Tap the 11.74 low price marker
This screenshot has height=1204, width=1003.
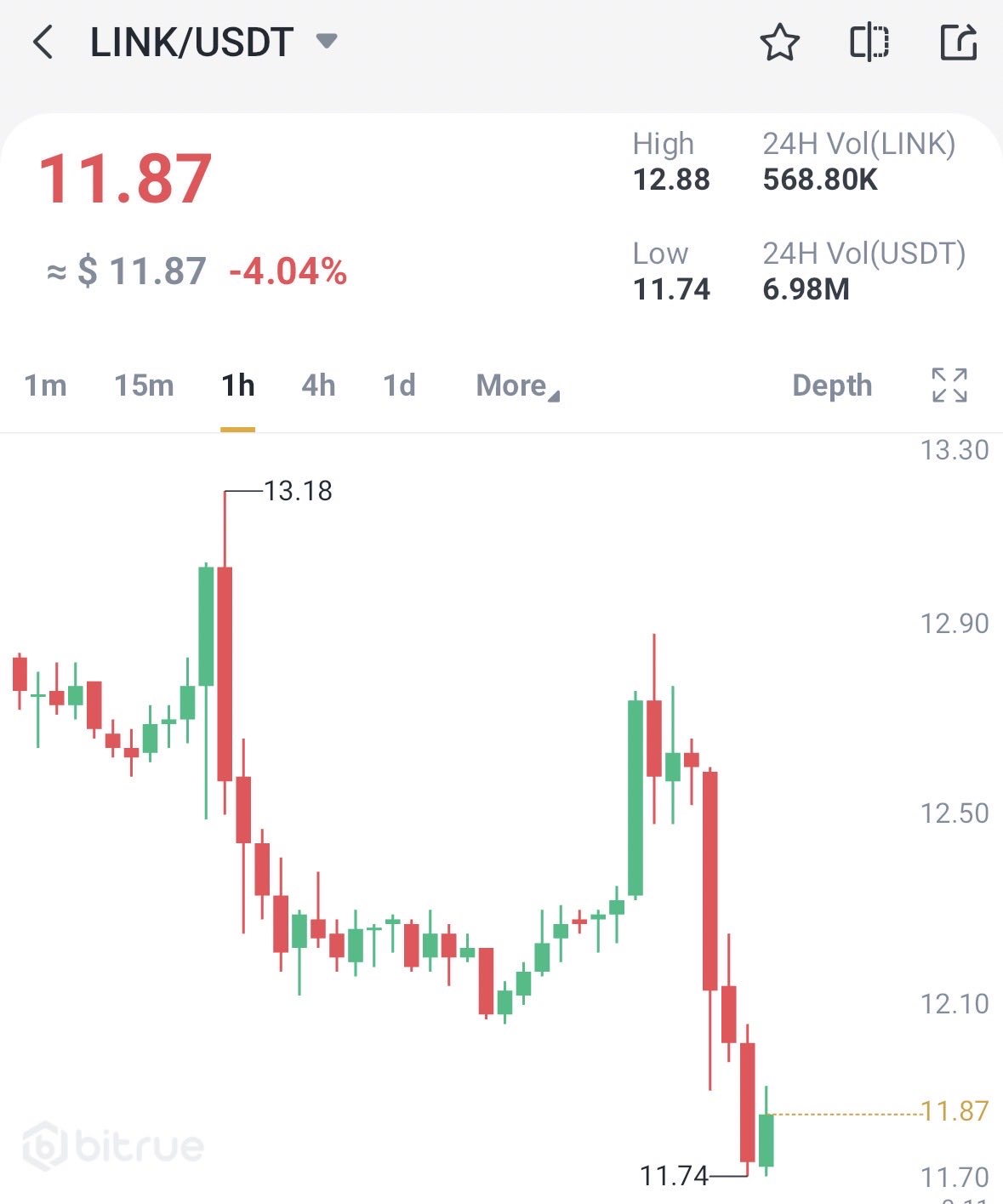point(674,1176)
